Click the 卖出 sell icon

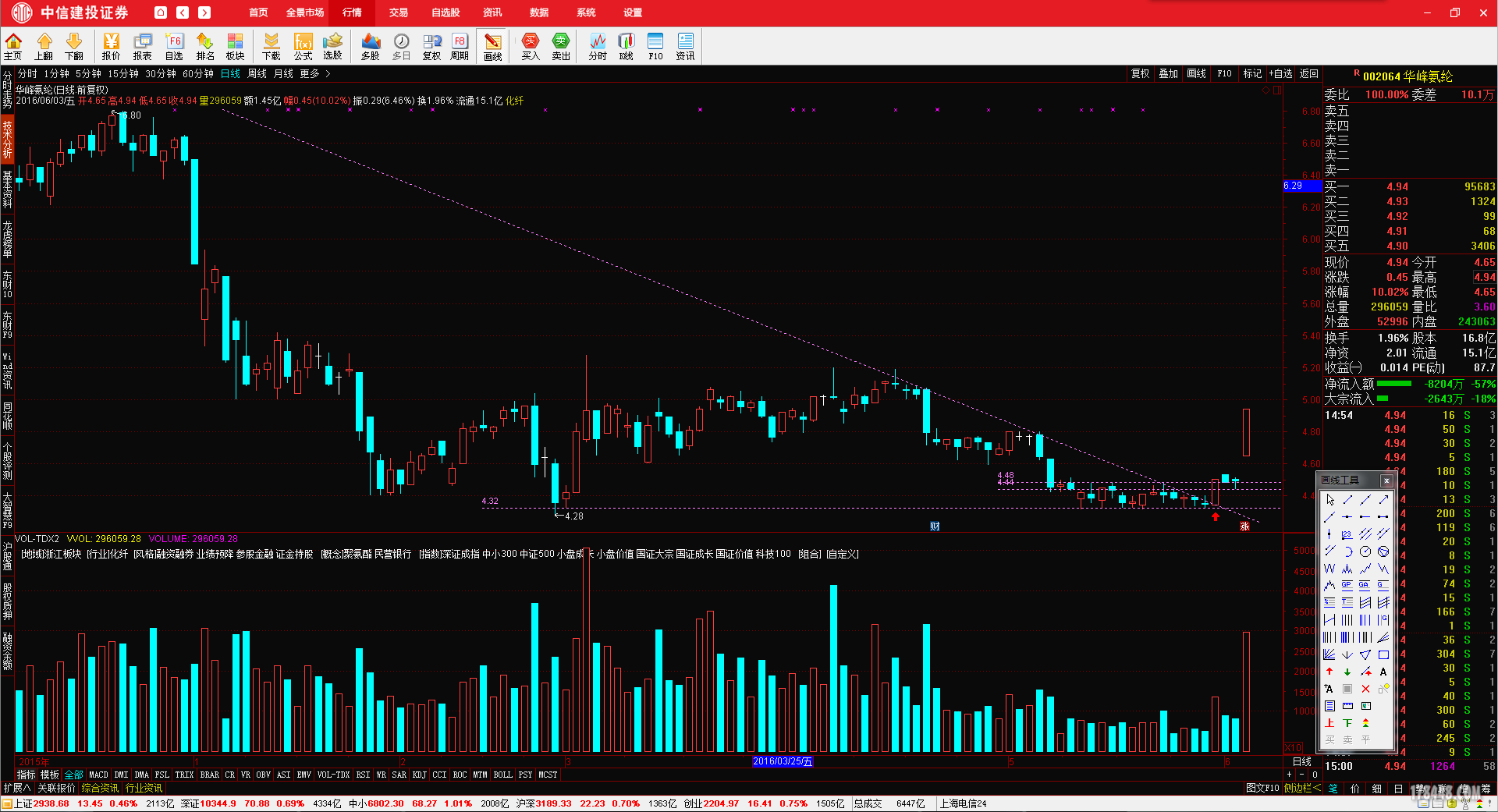pos(561,47)
